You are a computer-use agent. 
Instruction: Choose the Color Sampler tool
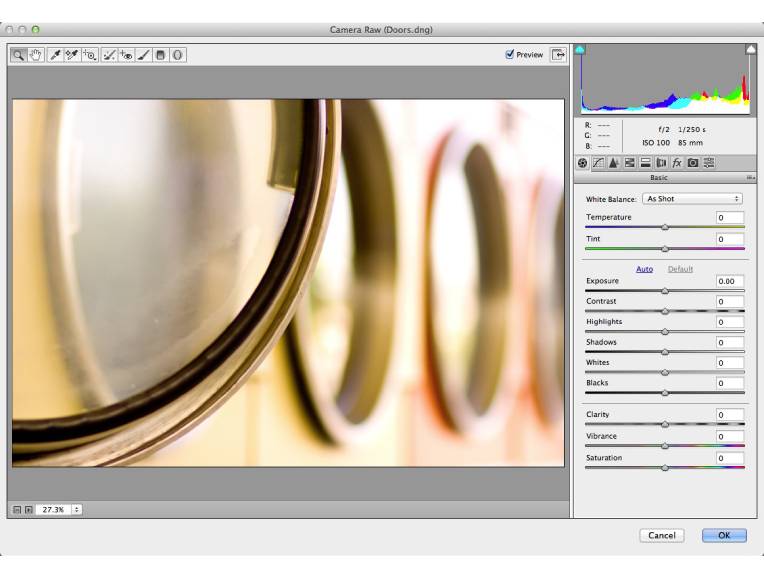coord(72,55)
